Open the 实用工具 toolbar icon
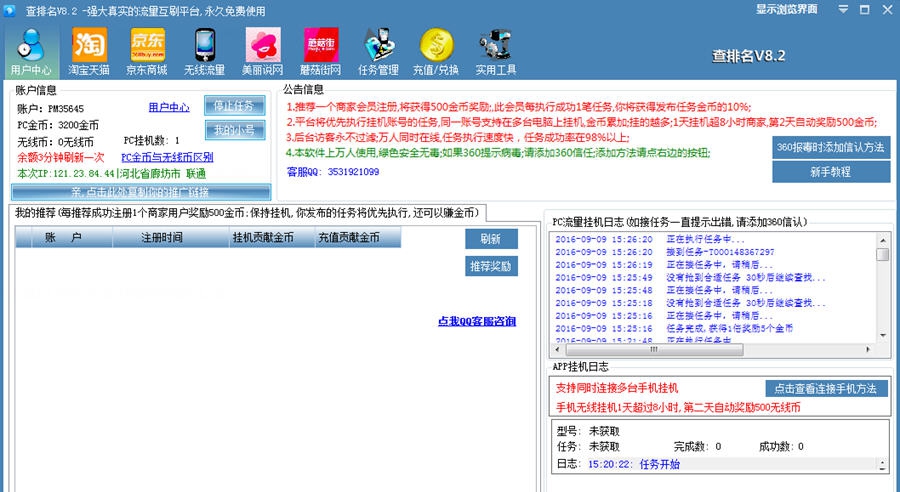 coord(495,52)
